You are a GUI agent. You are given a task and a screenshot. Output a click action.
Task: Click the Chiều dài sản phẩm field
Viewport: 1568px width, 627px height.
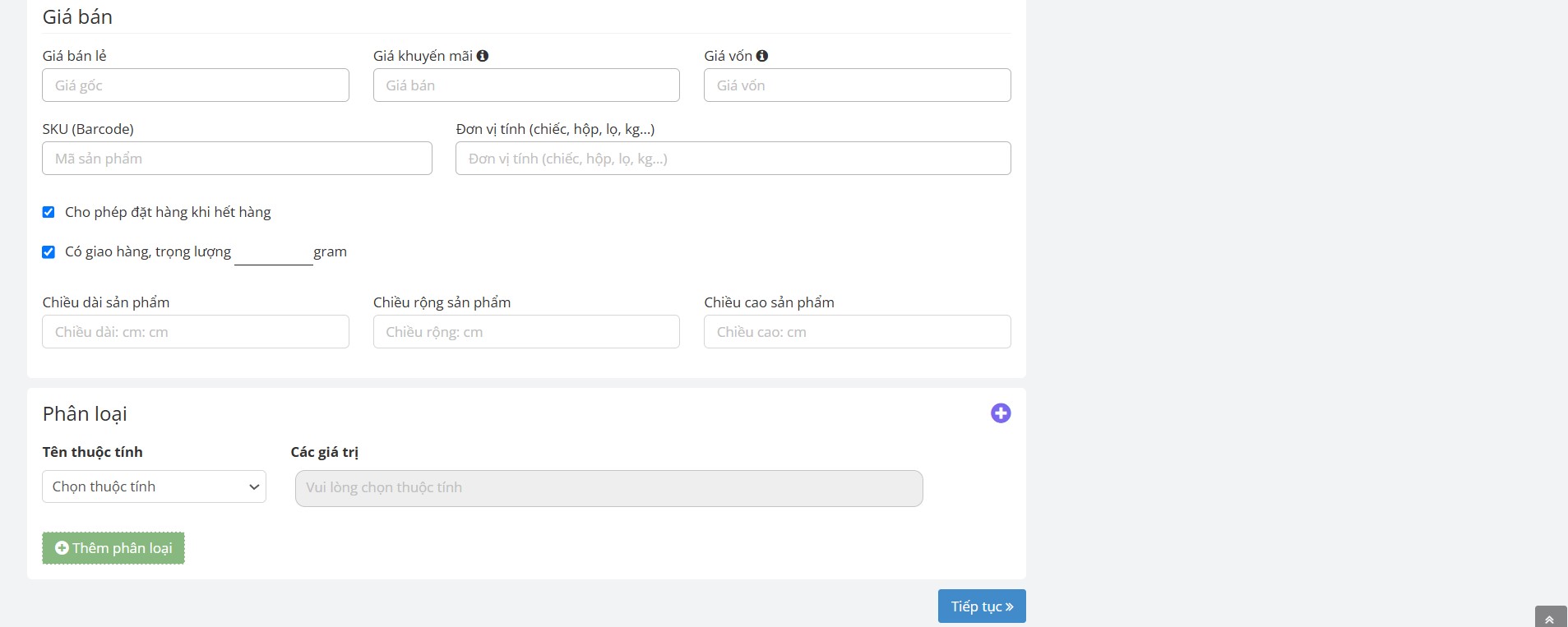coord(196,332)
